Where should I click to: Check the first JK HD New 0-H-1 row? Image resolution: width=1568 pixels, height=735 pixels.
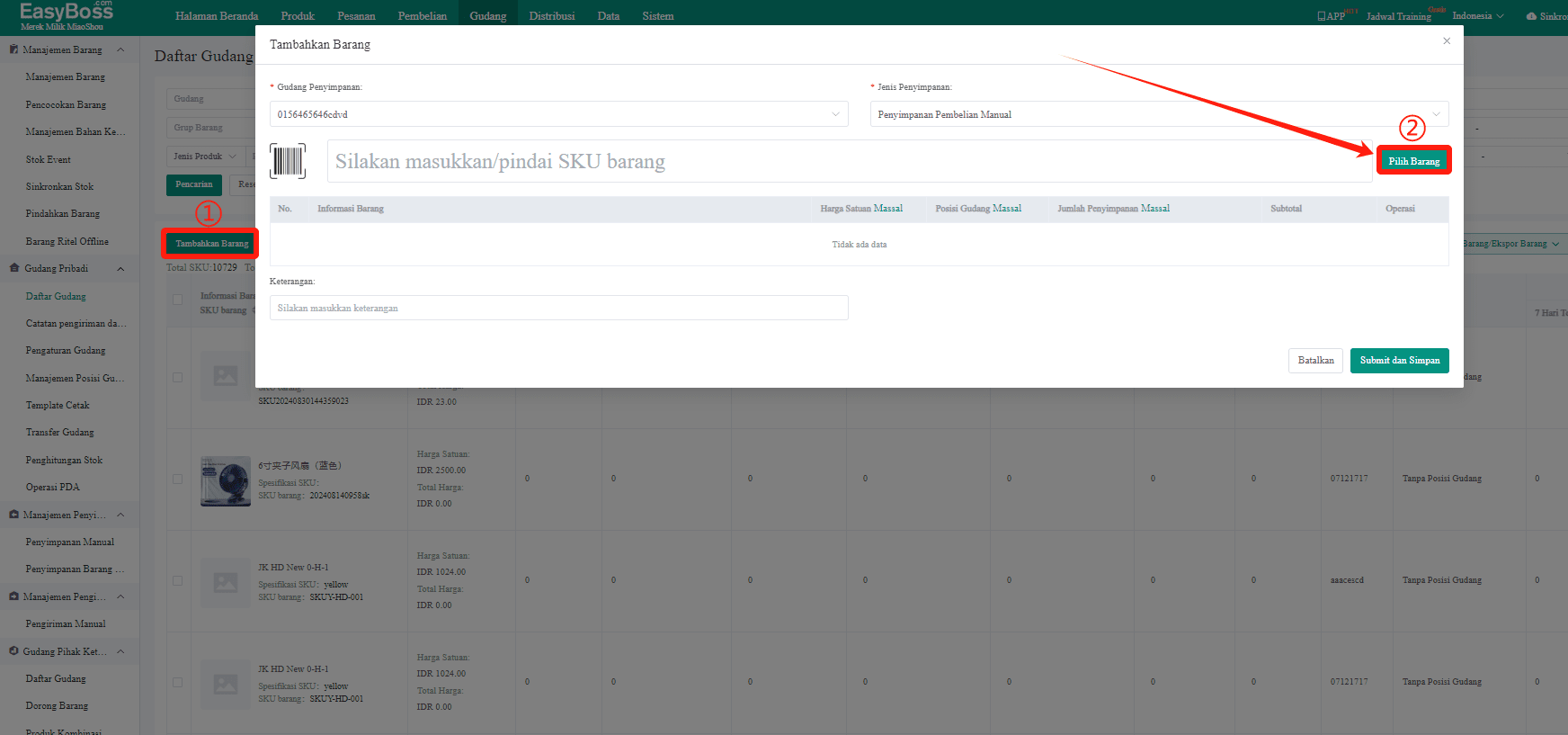(177, 581)
